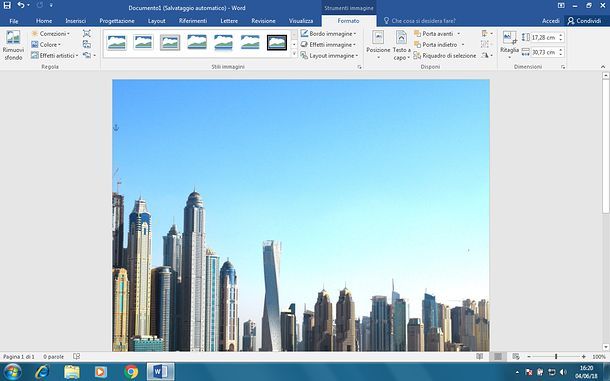Screen dimensions: 610x381
Task: Open Riquadro di selezione
Action: coord(445,56)
